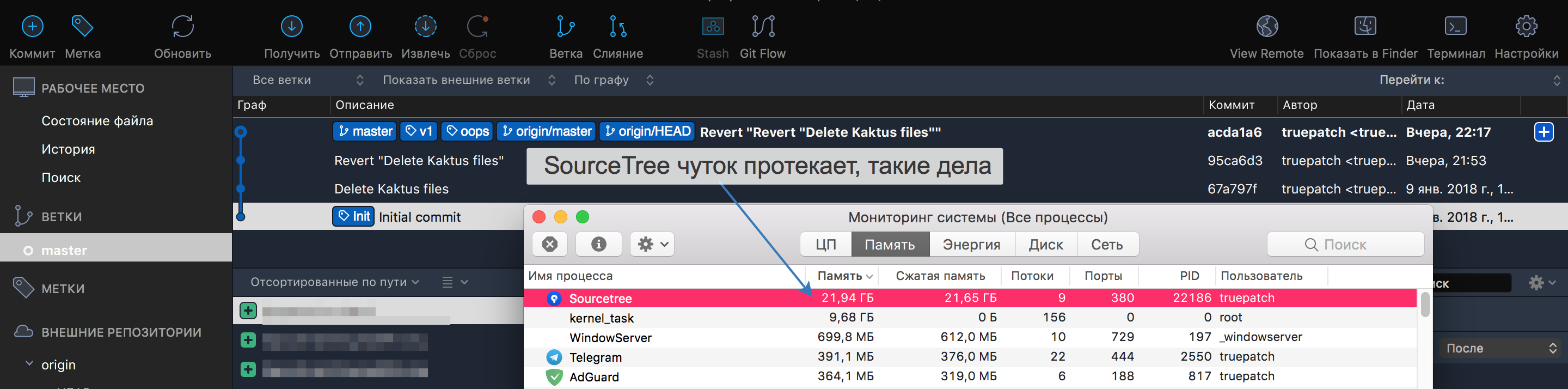Open Настройки gear icon
Image resolution: width=1568 pixels, height=389 pixels.
point(1526,26)
